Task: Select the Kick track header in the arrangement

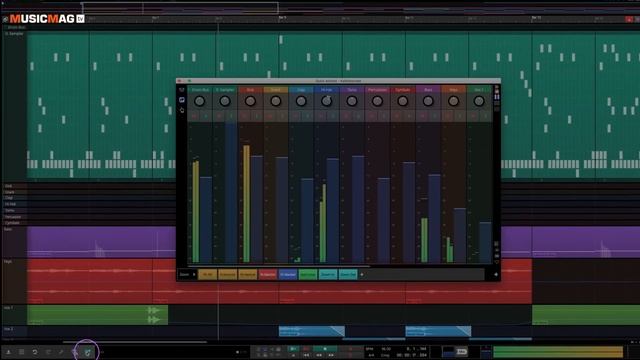Action: (x=14, y=186)
